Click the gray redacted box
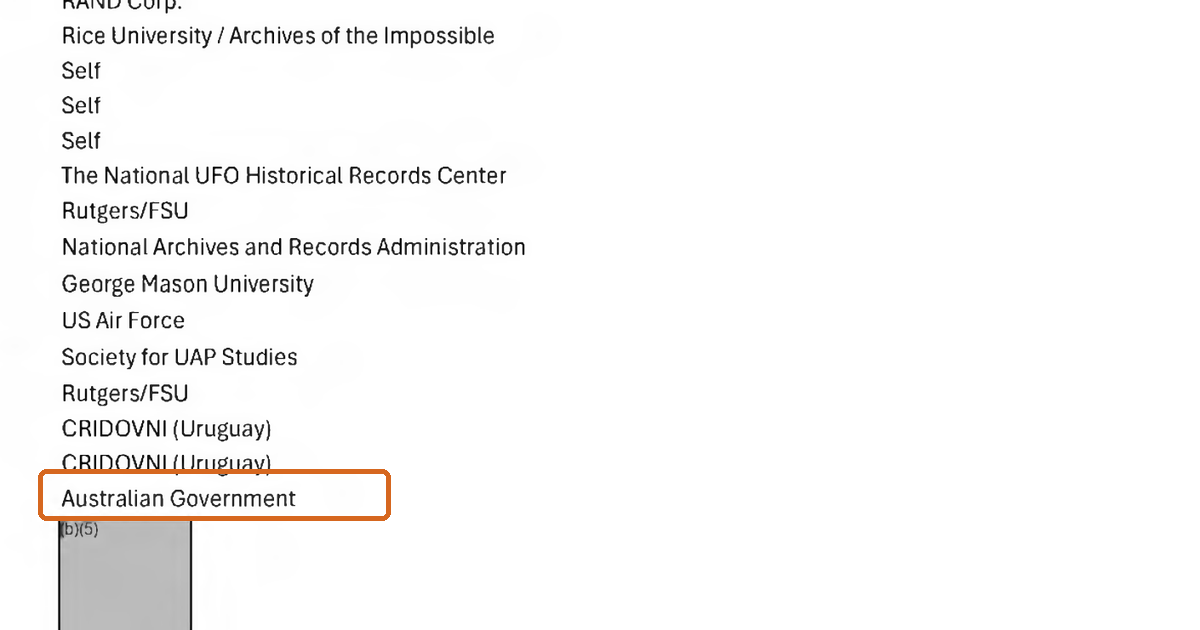This screenshot has width=1200, height=630. [x=125, y=575]
